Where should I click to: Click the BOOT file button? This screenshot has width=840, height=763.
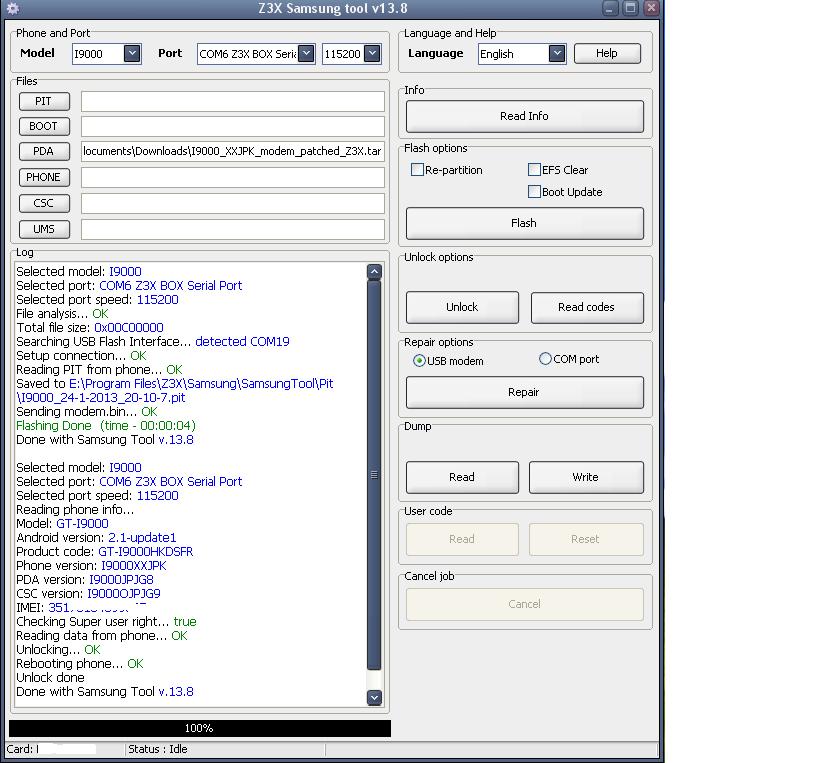click(44, 126)
